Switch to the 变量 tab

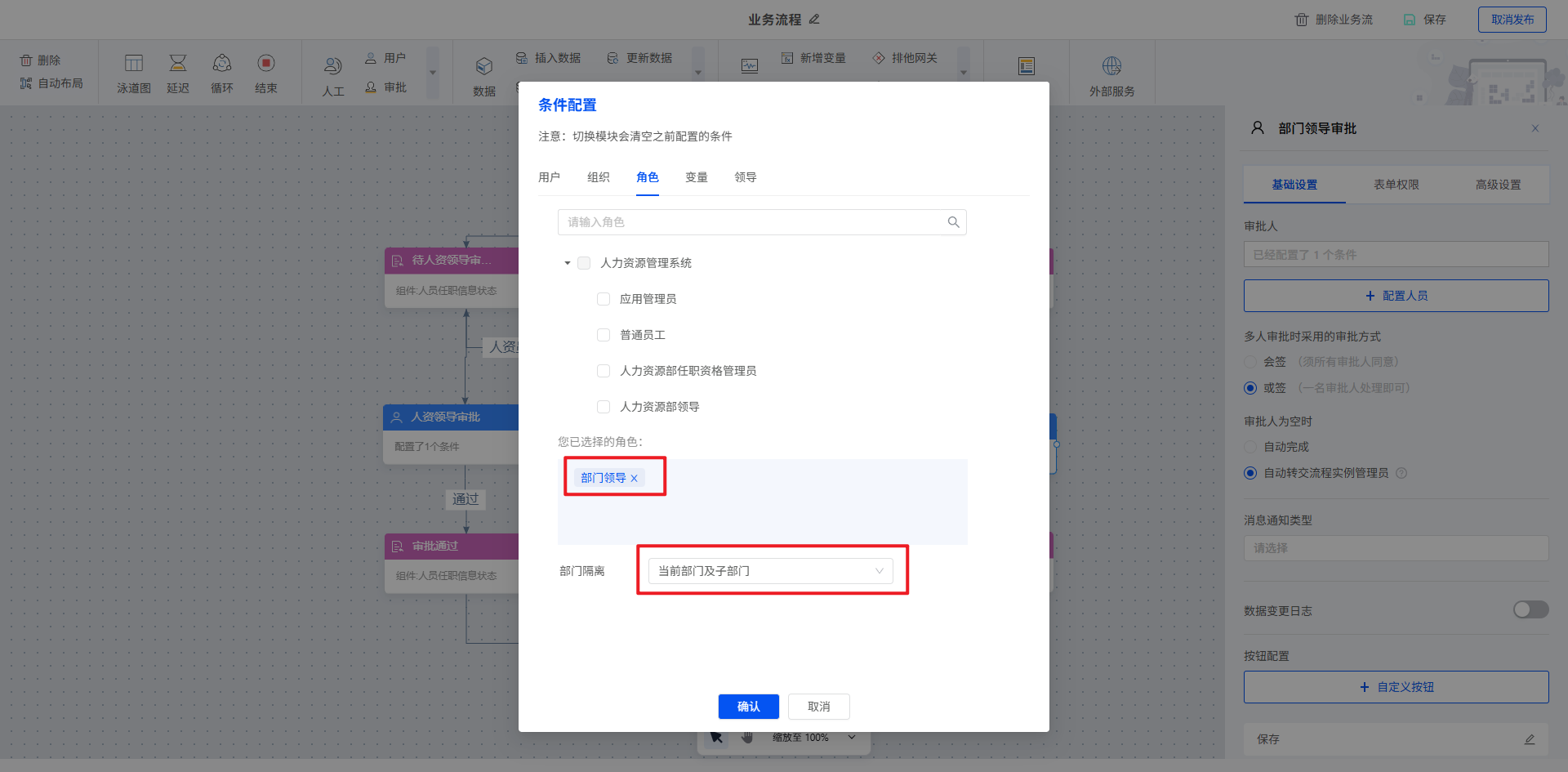click(696, 177)
